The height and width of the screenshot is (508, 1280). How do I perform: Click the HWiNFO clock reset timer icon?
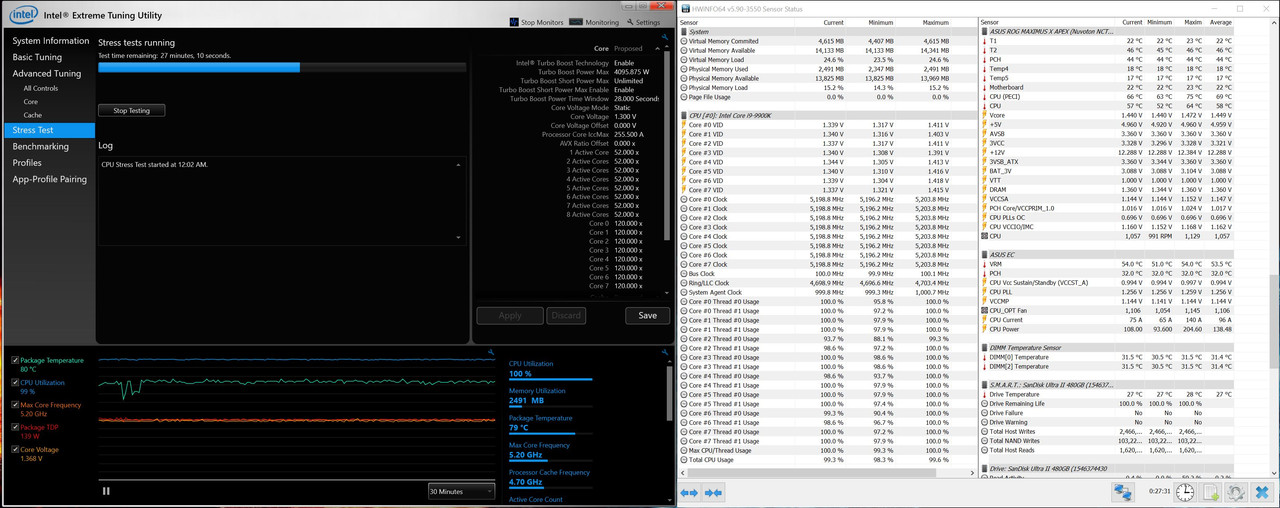coord(1185,492)
